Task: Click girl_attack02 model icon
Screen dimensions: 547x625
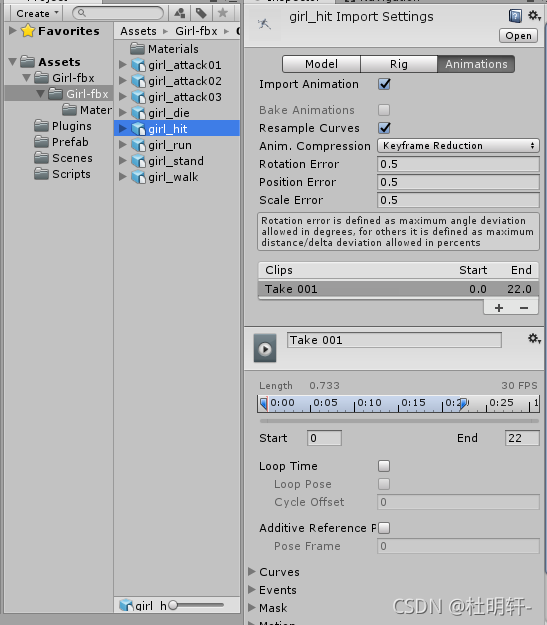Action: 138,81
